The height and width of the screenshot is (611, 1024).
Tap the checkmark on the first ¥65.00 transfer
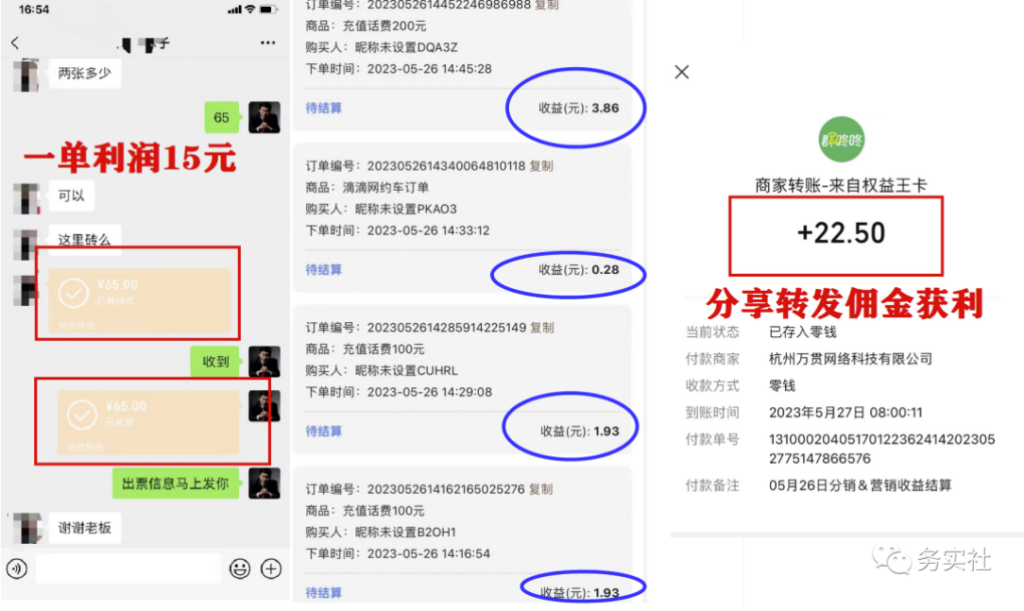click(72, 294)
